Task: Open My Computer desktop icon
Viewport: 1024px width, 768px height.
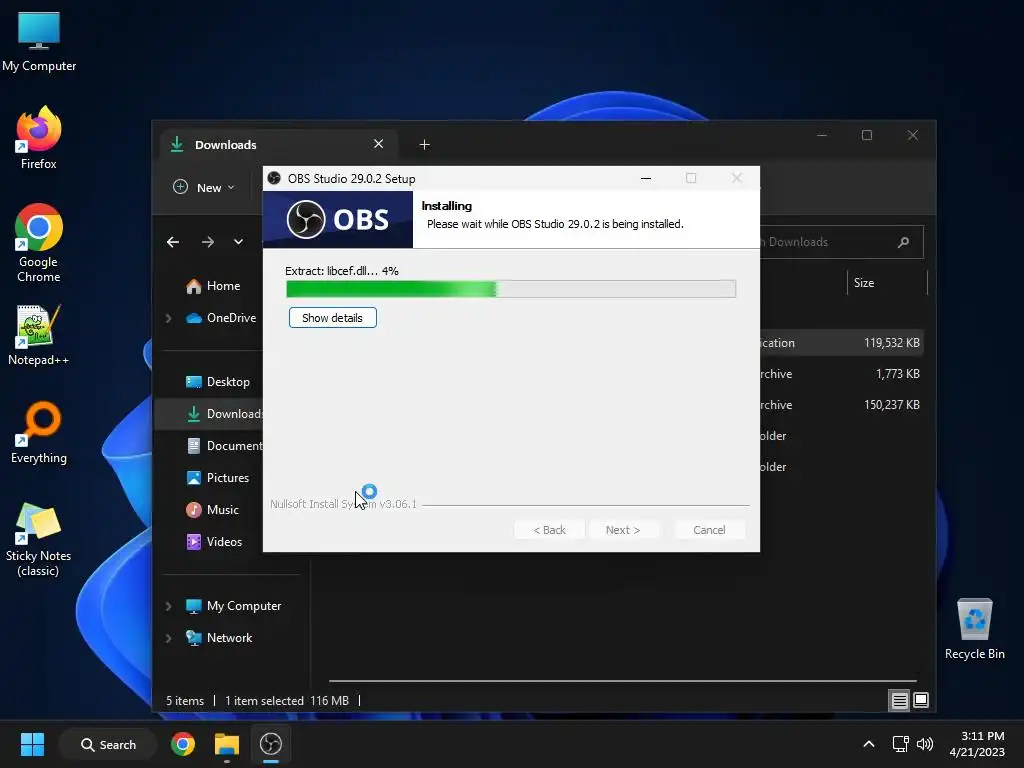Action: tap(39, 41)
